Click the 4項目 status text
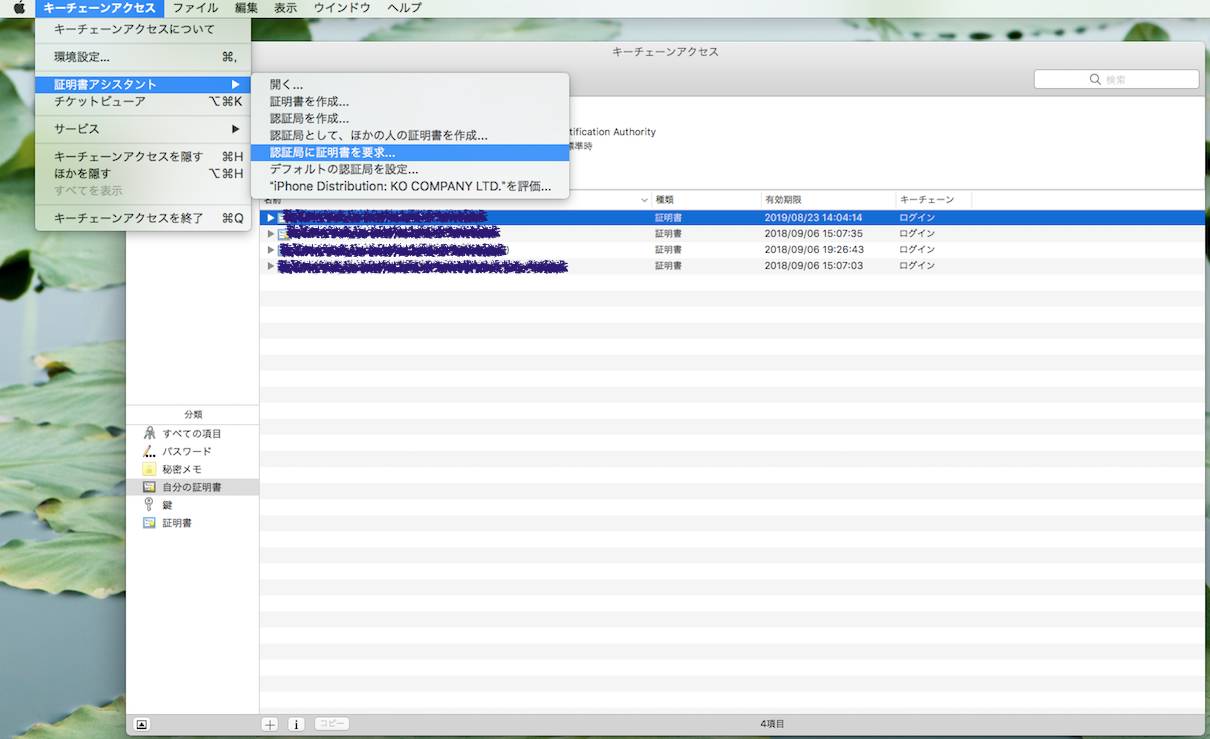1210x739 pixels. 772,724
